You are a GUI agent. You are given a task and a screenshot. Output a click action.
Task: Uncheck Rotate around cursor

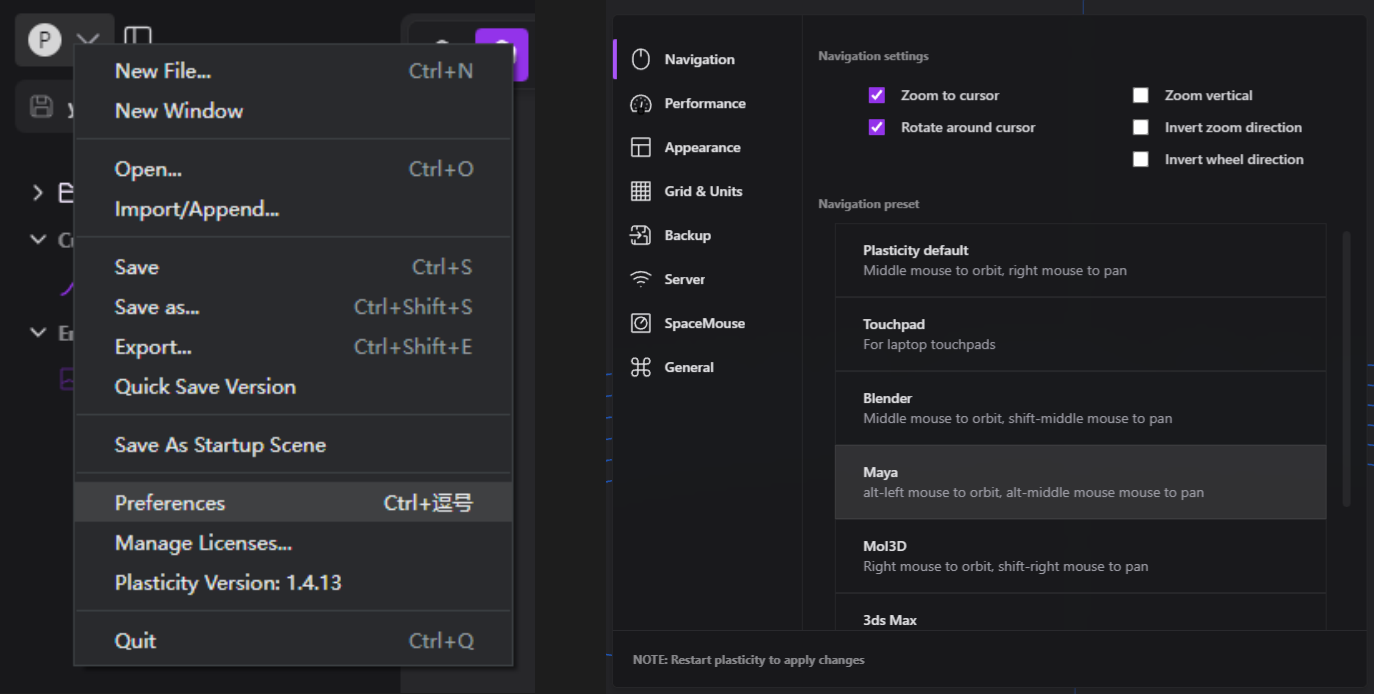tap(877, 128)
